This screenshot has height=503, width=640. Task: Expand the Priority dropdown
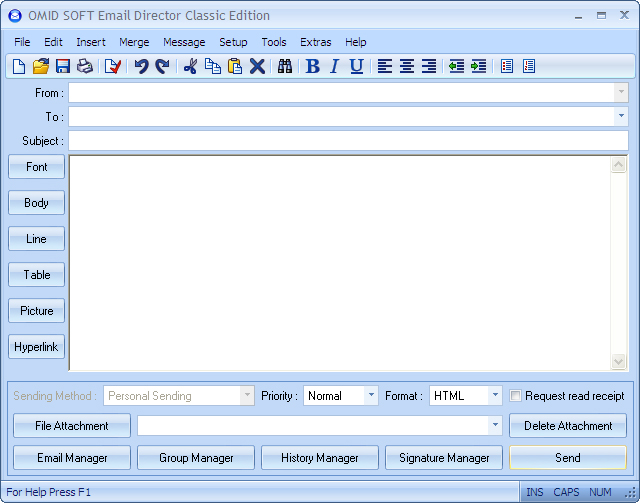click(371, 396)
